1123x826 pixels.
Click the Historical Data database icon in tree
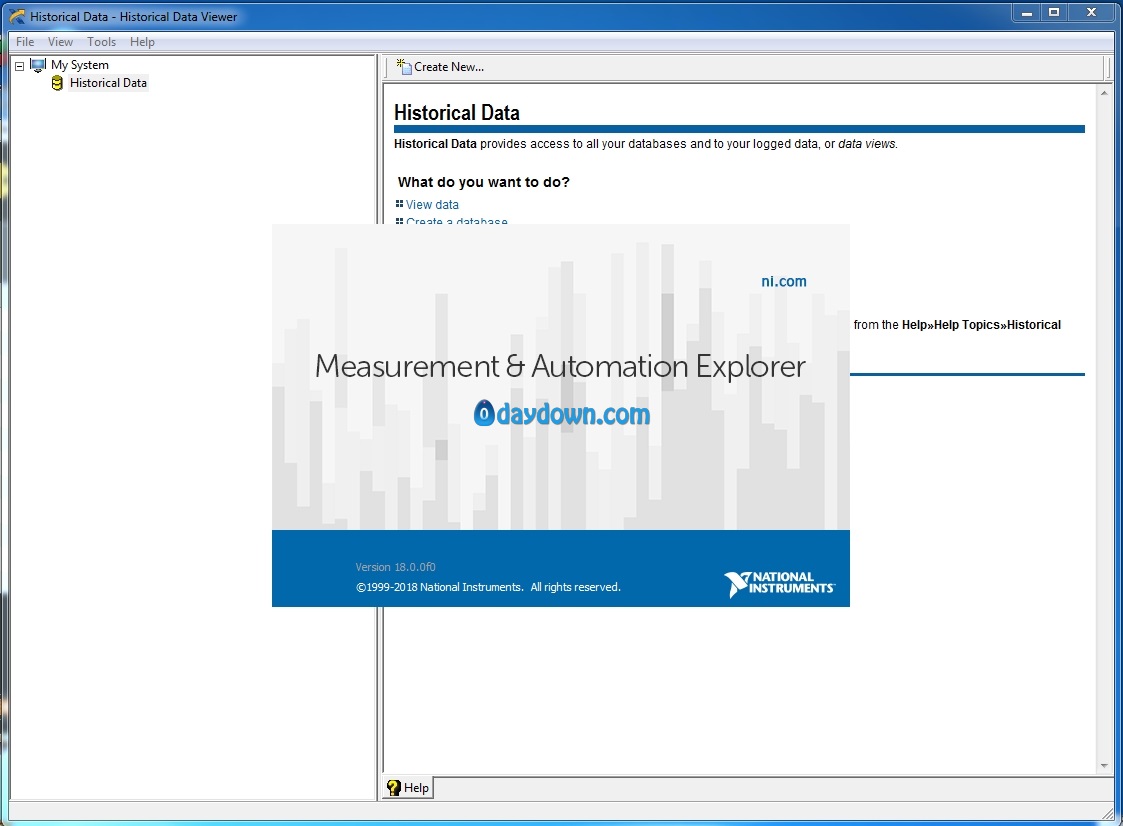click(x=57, y=83)
